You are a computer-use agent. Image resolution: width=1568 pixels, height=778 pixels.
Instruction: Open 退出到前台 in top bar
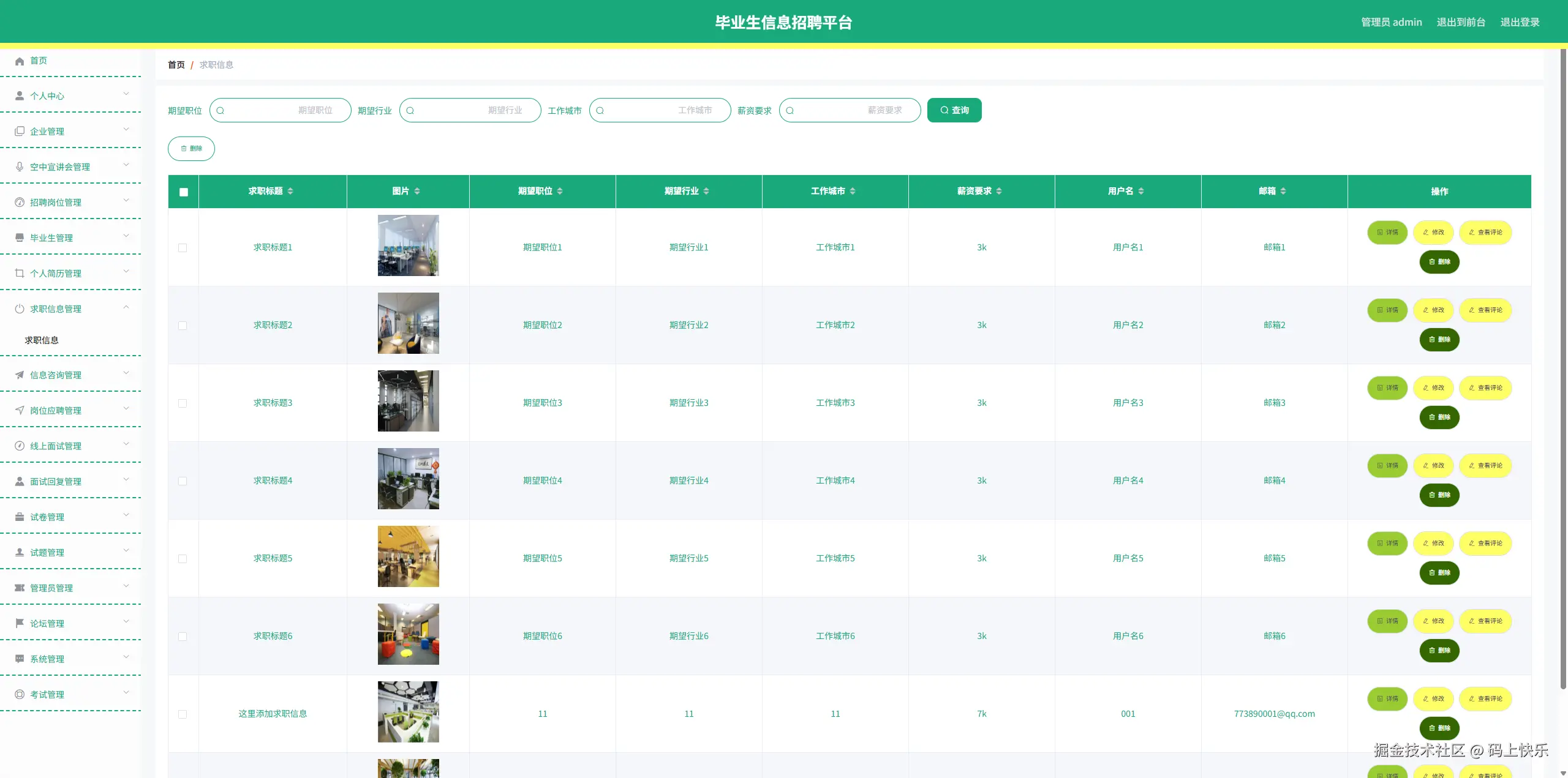[x=1461, y=22]
